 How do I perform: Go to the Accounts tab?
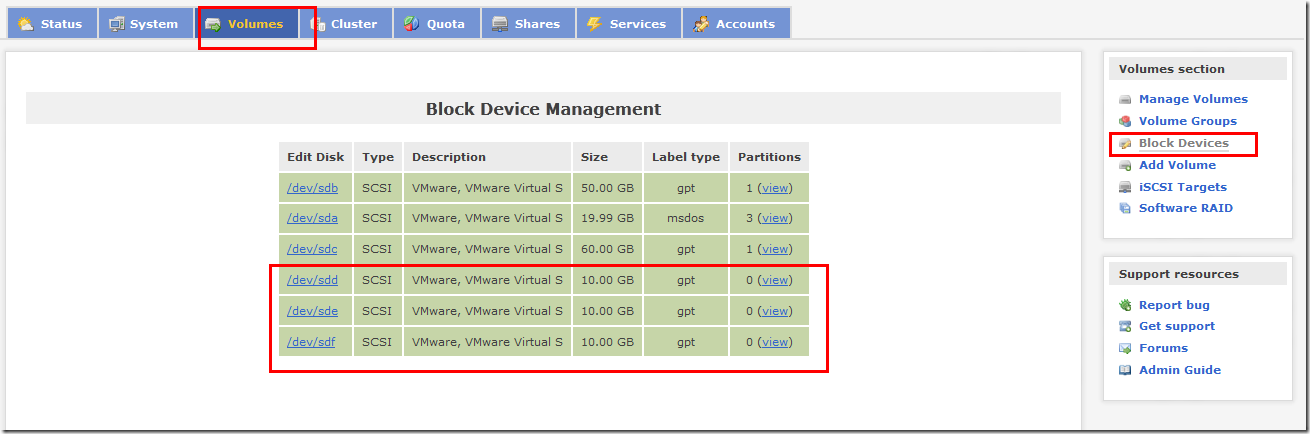[736, 24]
